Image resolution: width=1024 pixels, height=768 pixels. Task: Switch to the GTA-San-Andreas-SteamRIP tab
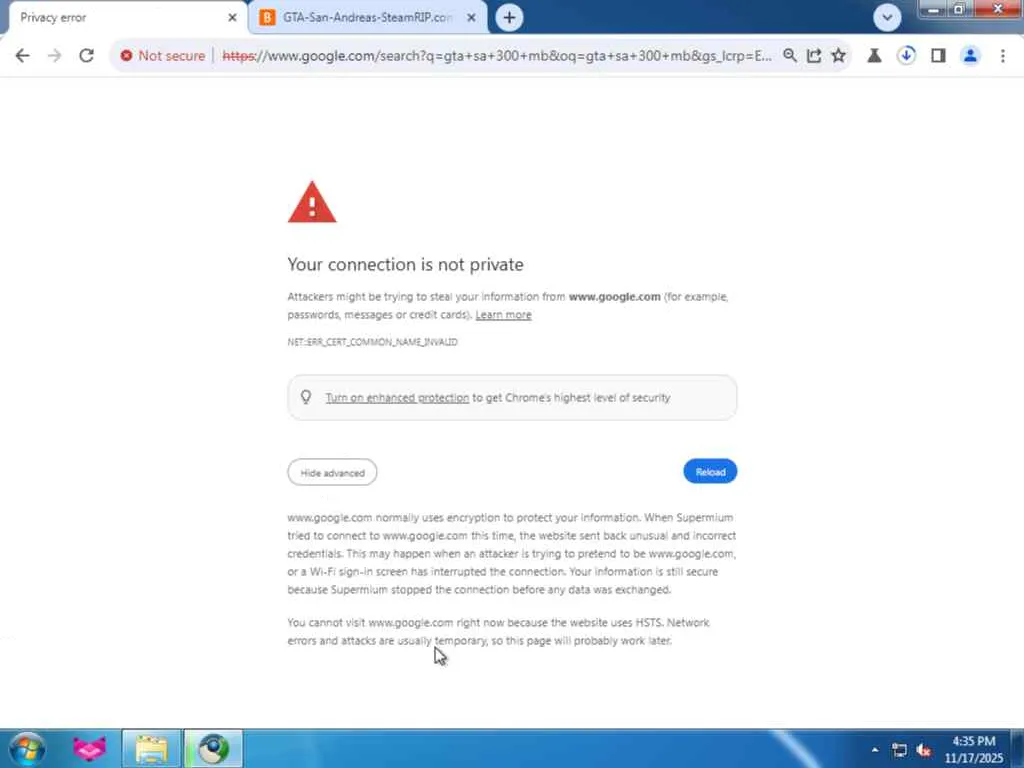(368, 18)
